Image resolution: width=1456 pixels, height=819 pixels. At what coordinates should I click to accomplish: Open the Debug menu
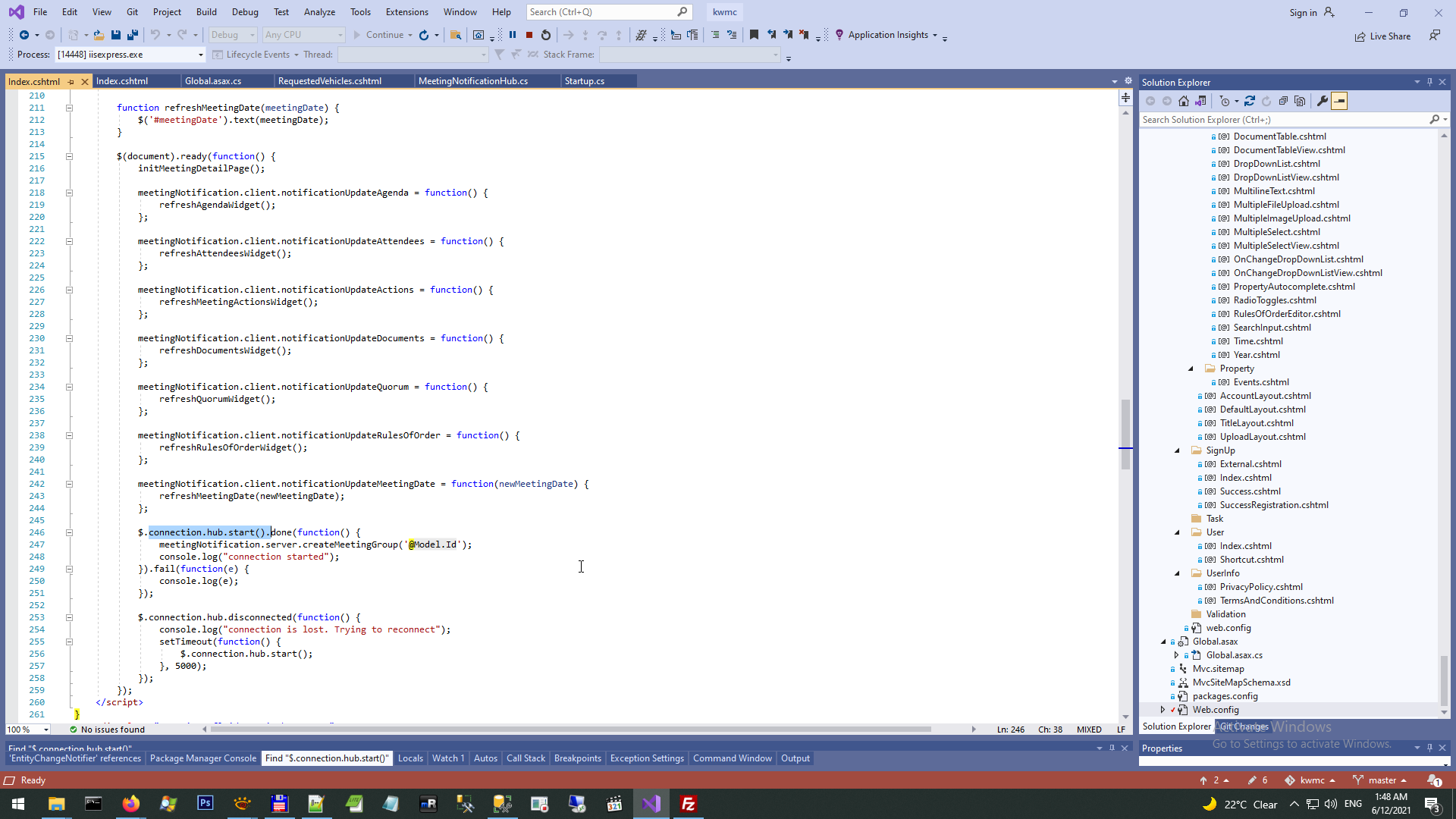point(245,11)
